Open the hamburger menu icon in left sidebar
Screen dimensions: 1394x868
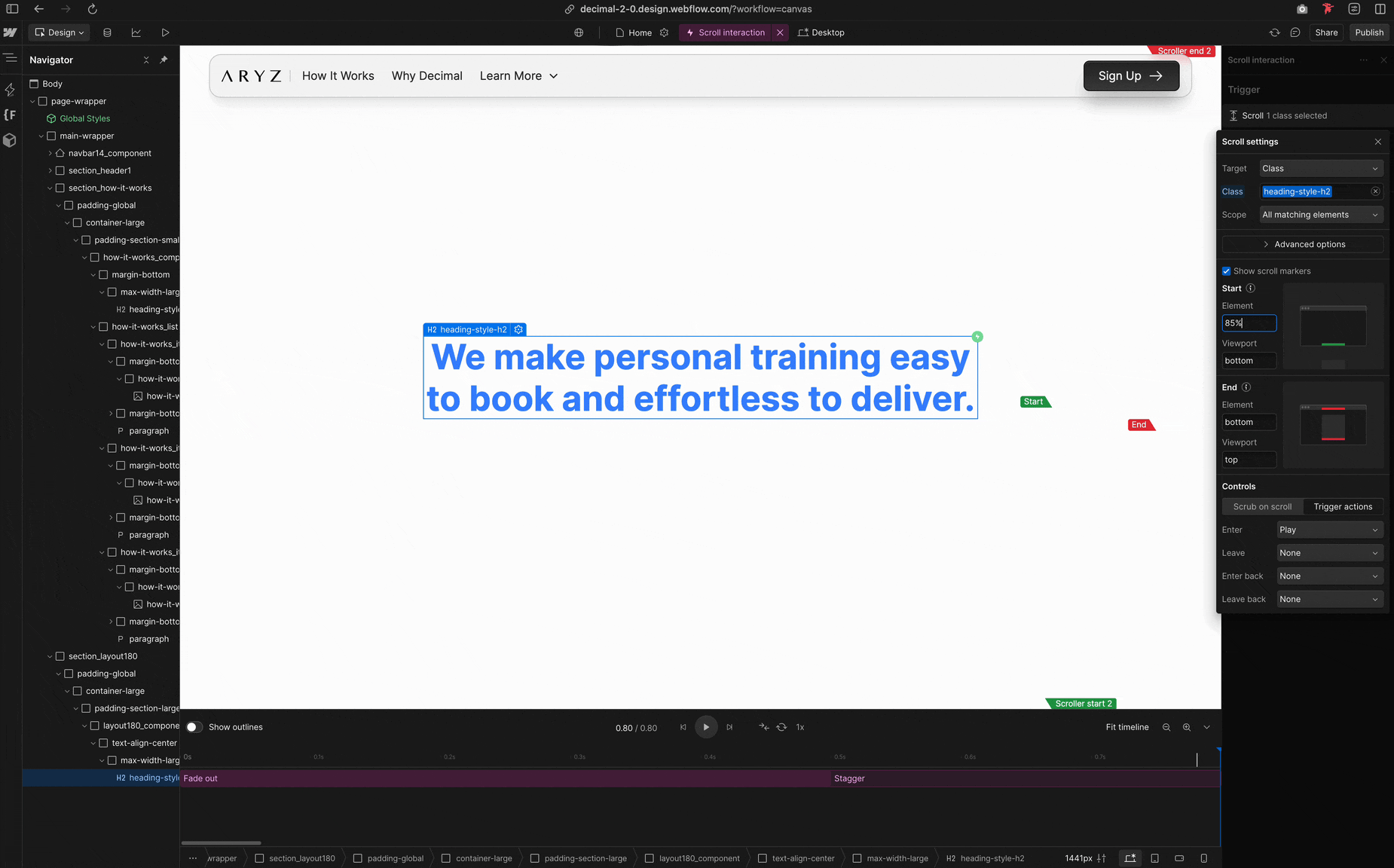(10, 57)
